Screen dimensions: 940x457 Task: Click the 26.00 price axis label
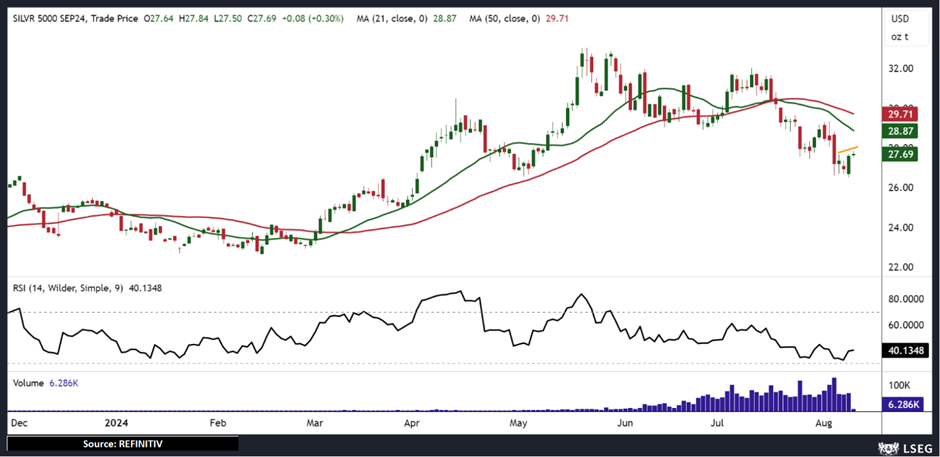[x=903, y=188]
